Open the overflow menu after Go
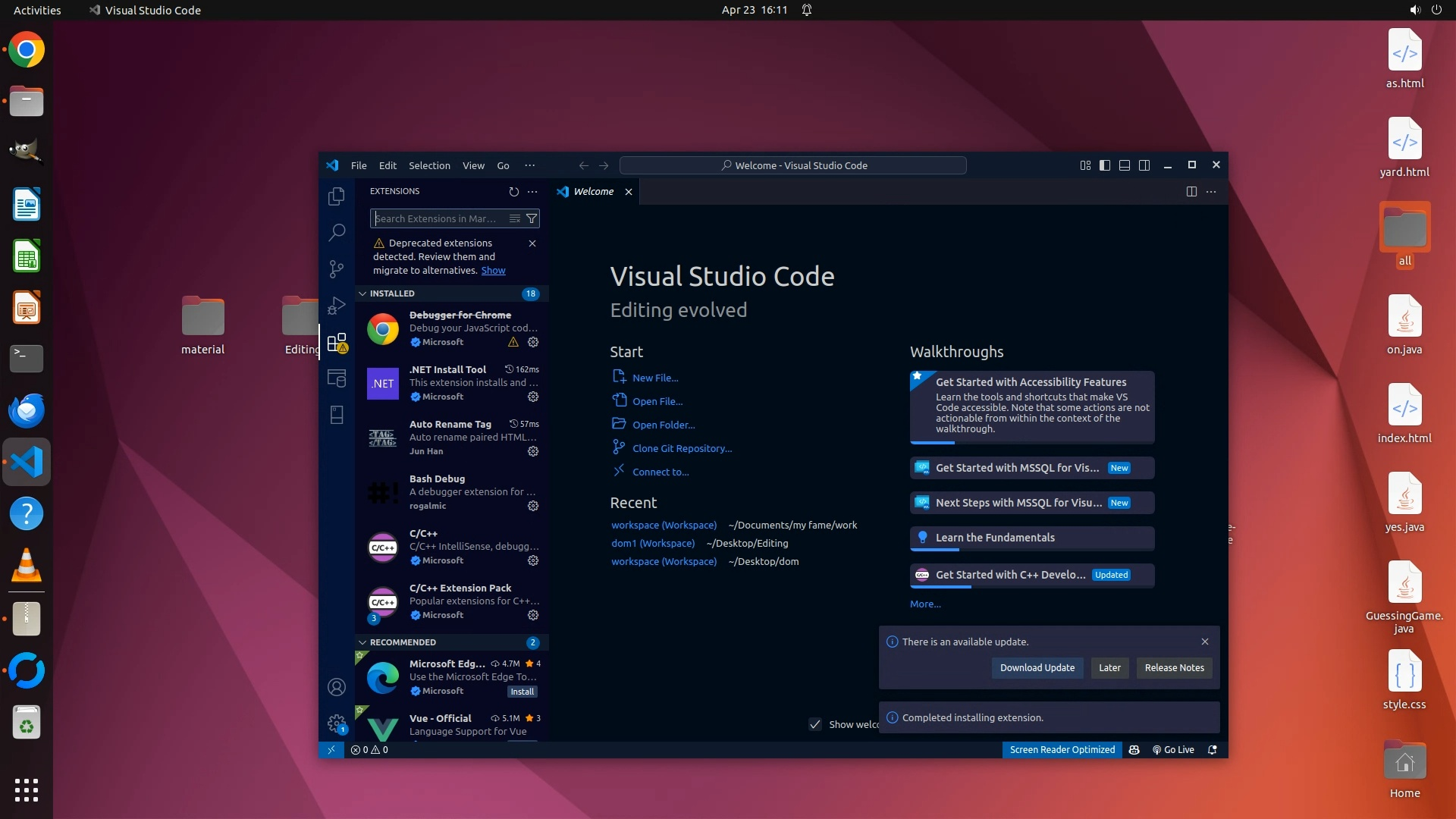 coord(529,165)
